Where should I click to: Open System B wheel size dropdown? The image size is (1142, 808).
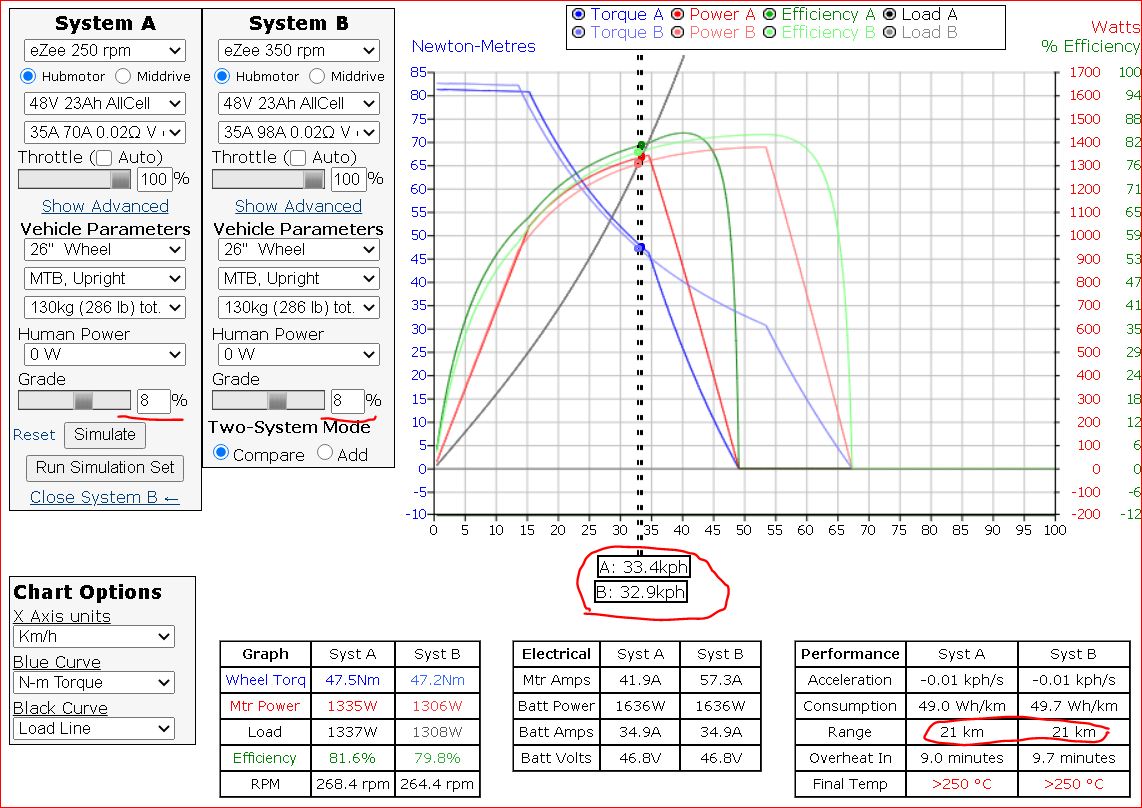tap(299, 249)
